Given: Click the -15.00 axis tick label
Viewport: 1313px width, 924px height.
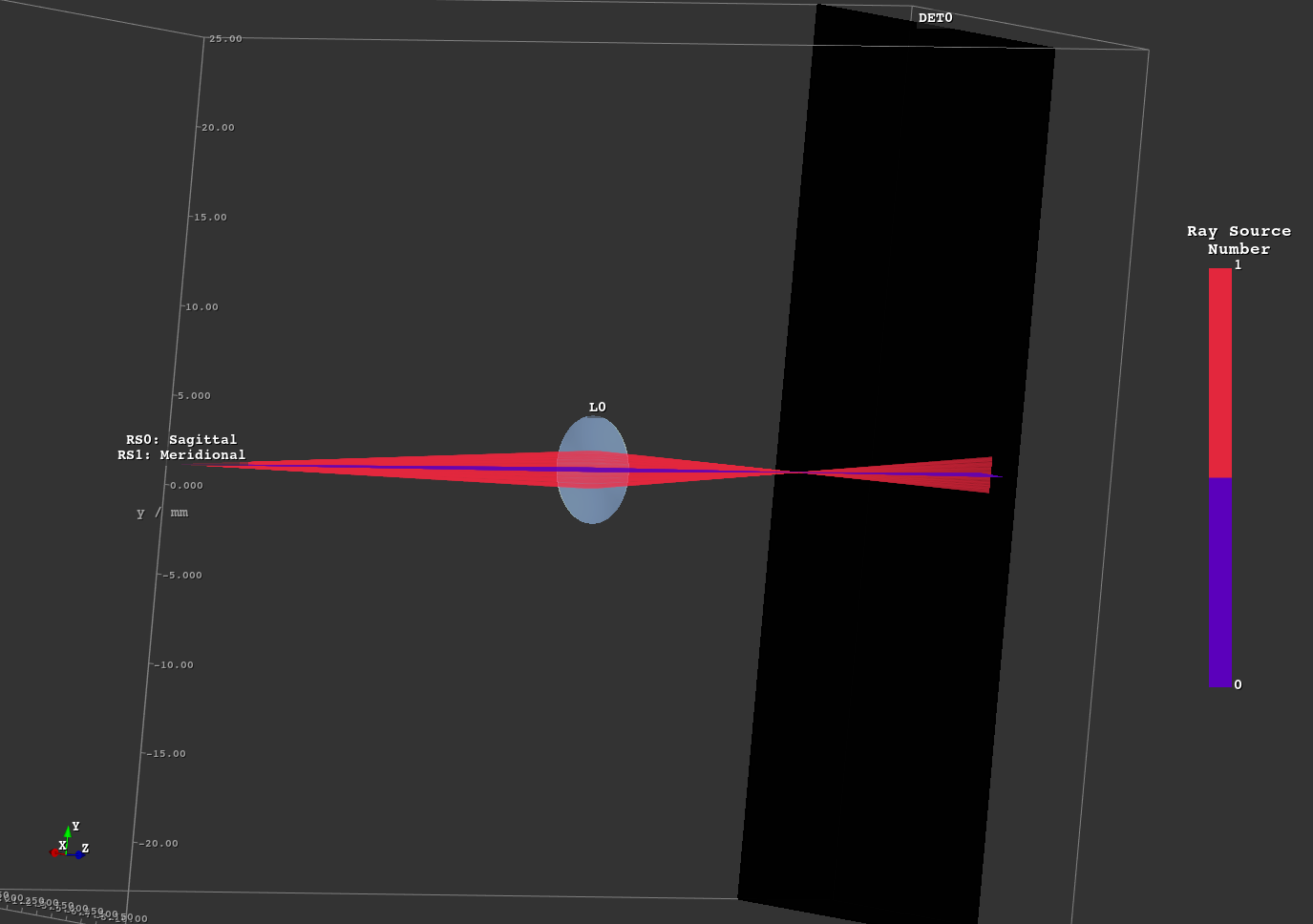Looking at the screenshot, I should tap(167, 754).
